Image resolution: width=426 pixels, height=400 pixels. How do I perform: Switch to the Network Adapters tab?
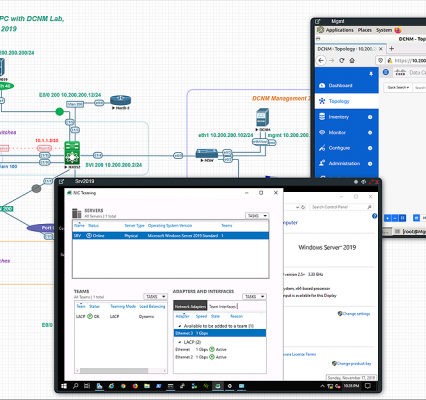tap(190, 306)
